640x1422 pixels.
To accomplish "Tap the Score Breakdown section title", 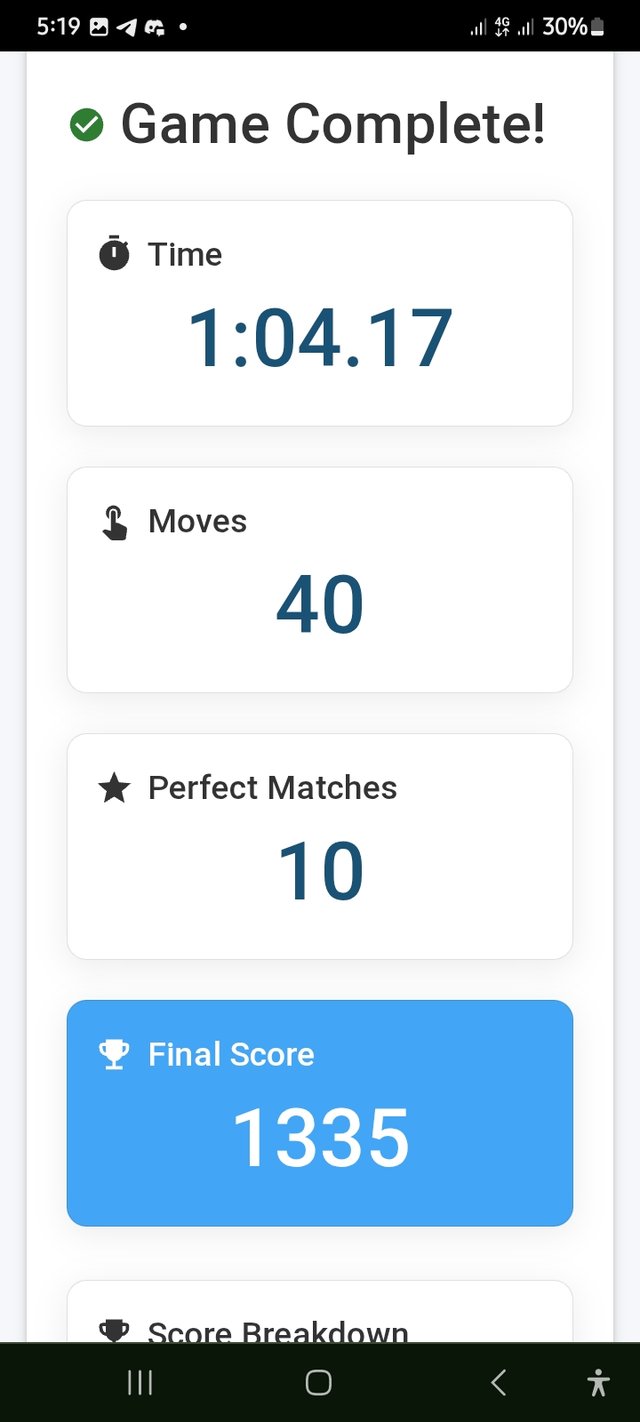I will coord(278,1331).
